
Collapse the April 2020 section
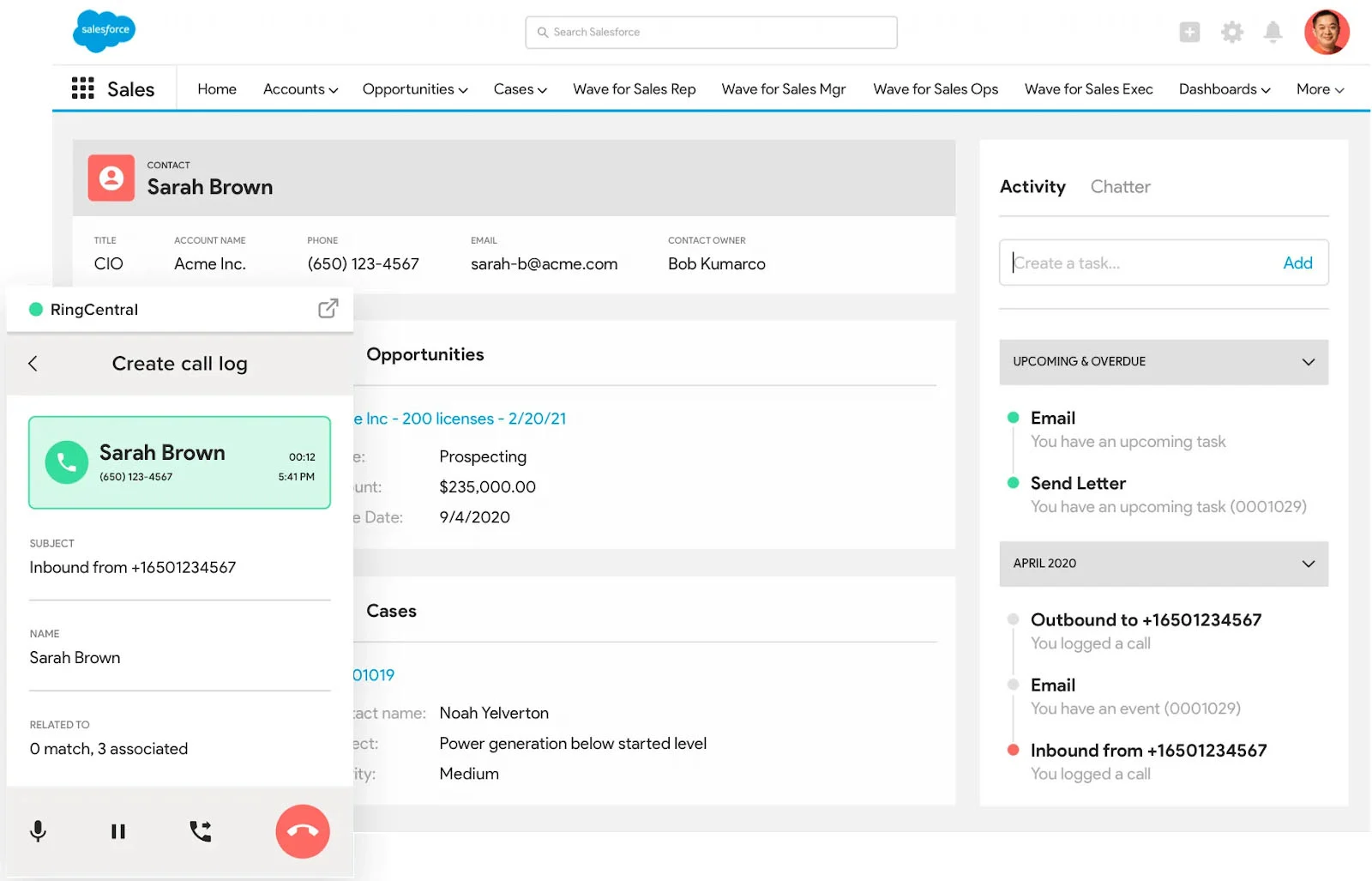pyautogui.click(x=1164, y=564)
